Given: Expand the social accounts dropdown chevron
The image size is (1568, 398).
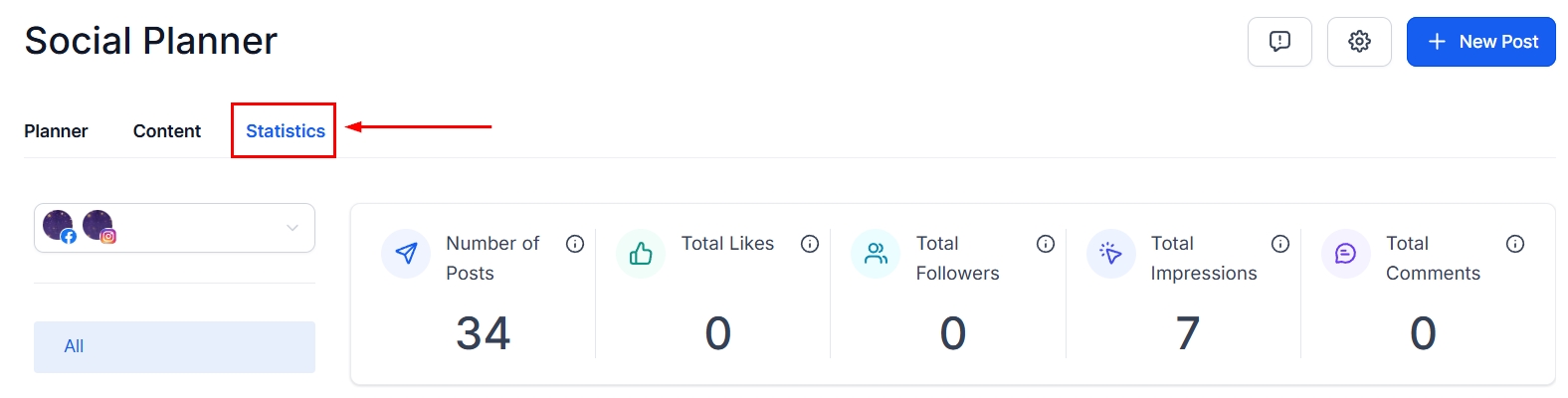Looking at the screenshot, I should click(293, 228).
